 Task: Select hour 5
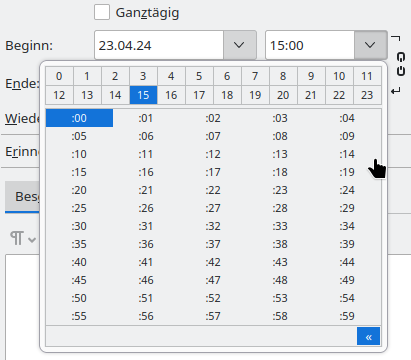coord(199,76)
